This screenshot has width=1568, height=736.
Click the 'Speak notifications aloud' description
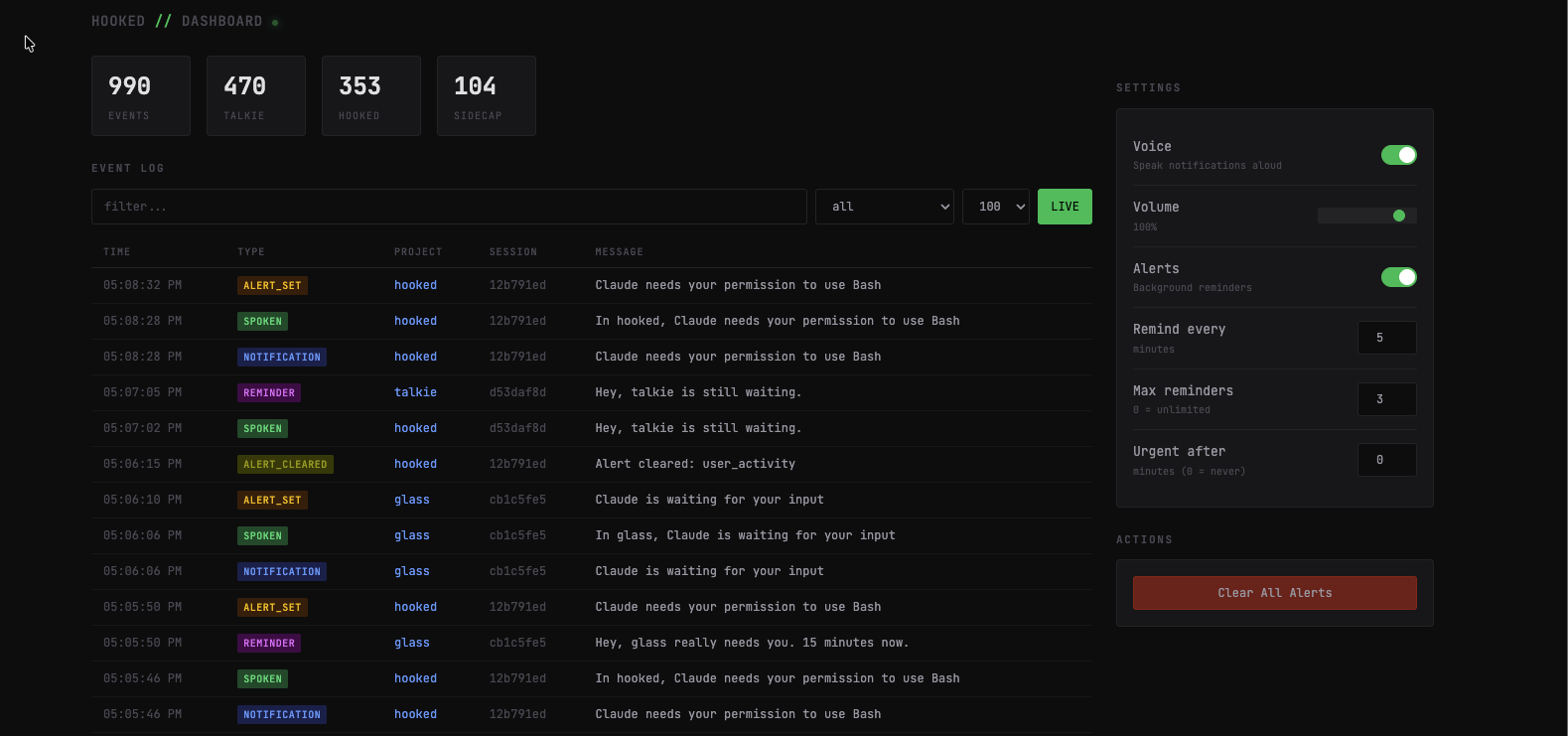[x=1208, y=166]
